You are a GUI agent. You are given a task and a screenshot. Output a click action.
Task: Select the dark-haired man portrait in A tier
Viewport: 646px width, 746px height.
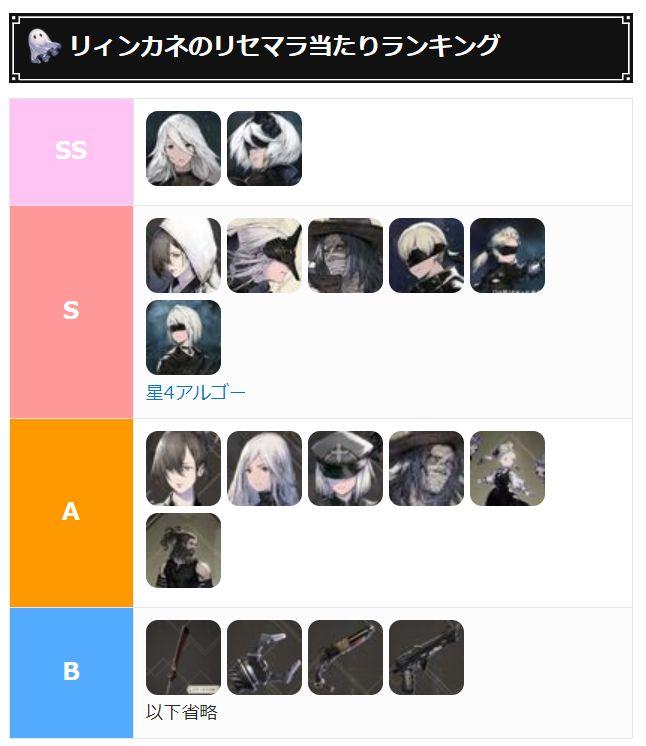(183, 469)
